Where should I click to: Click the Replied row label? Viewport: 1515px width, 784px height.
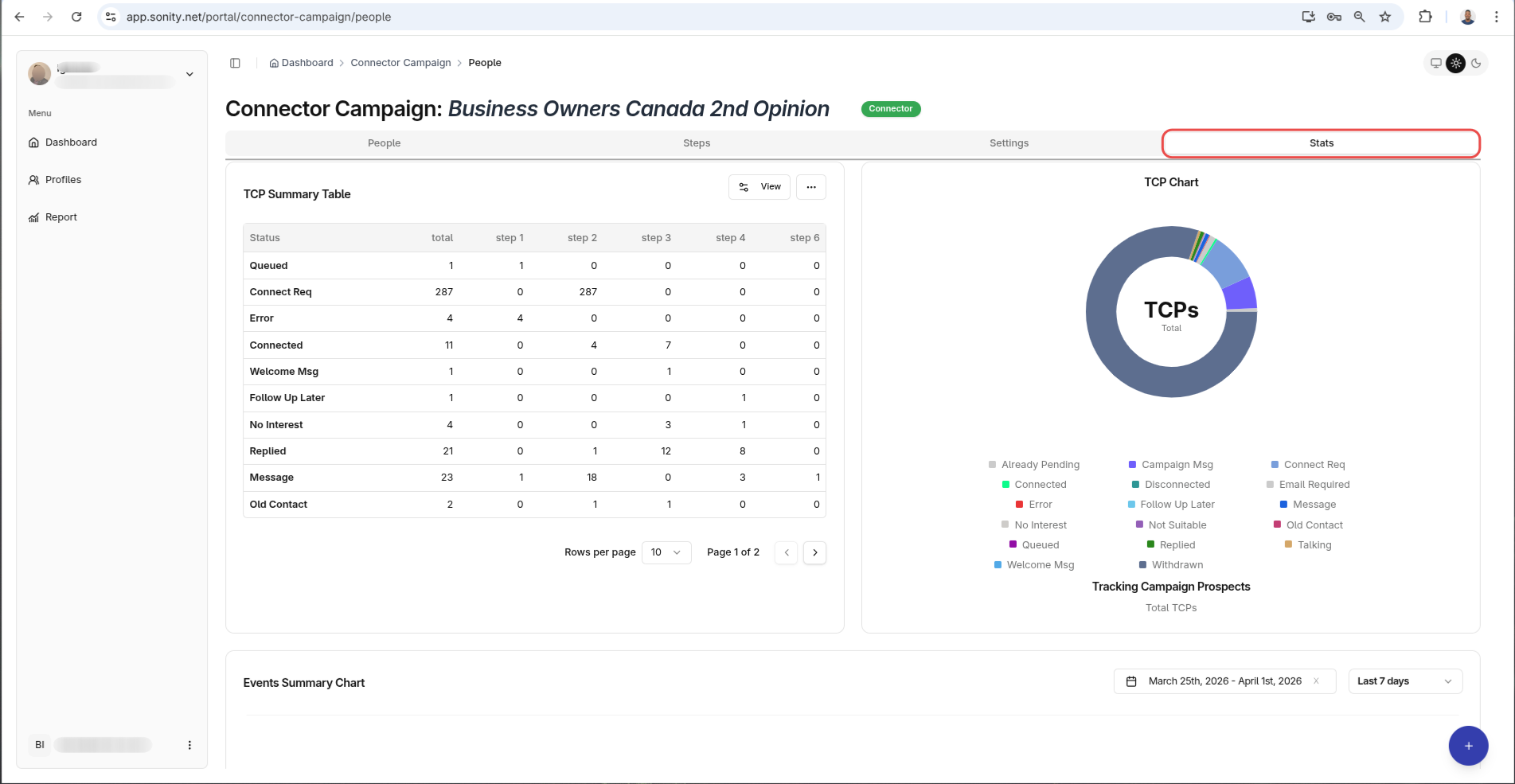click(267, 451)
